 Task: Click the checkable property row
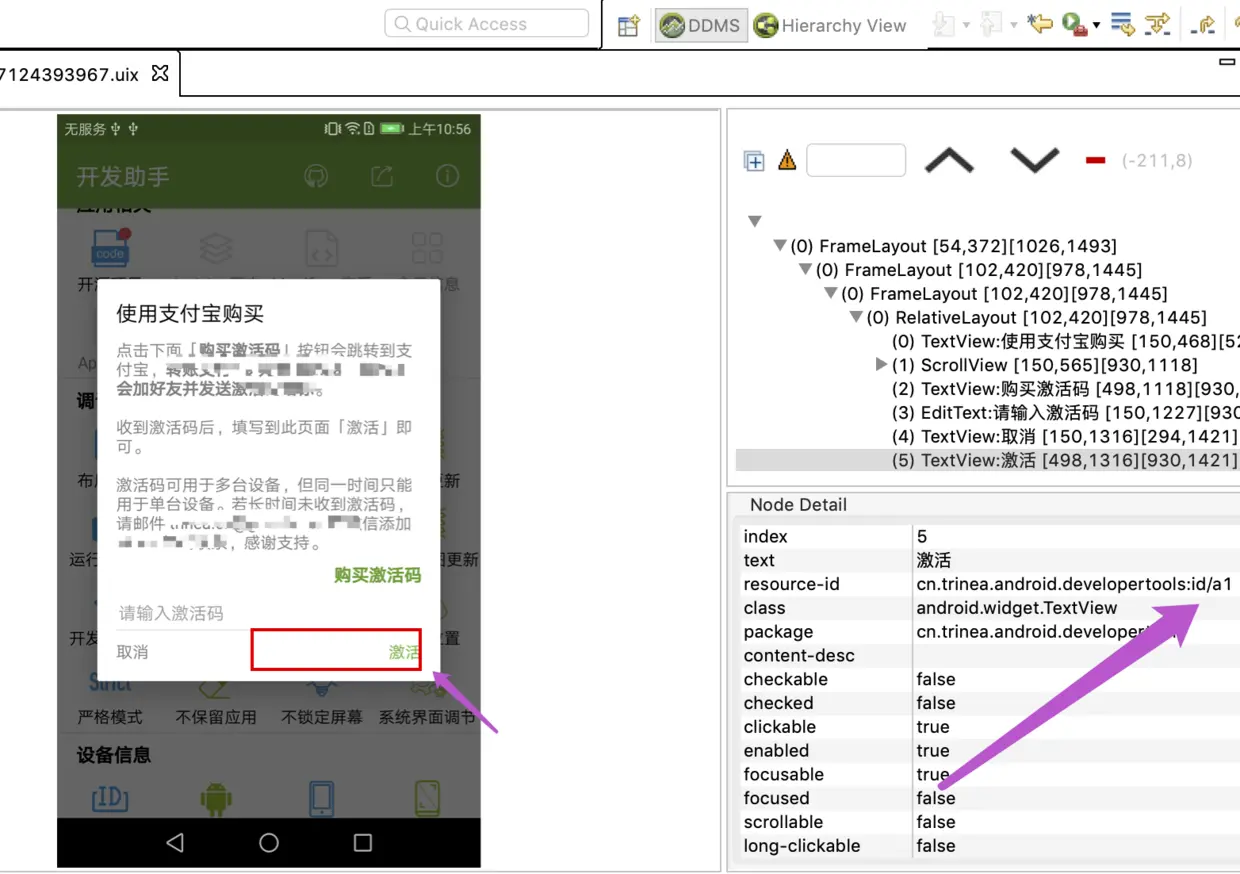click(x=989, y=679)
